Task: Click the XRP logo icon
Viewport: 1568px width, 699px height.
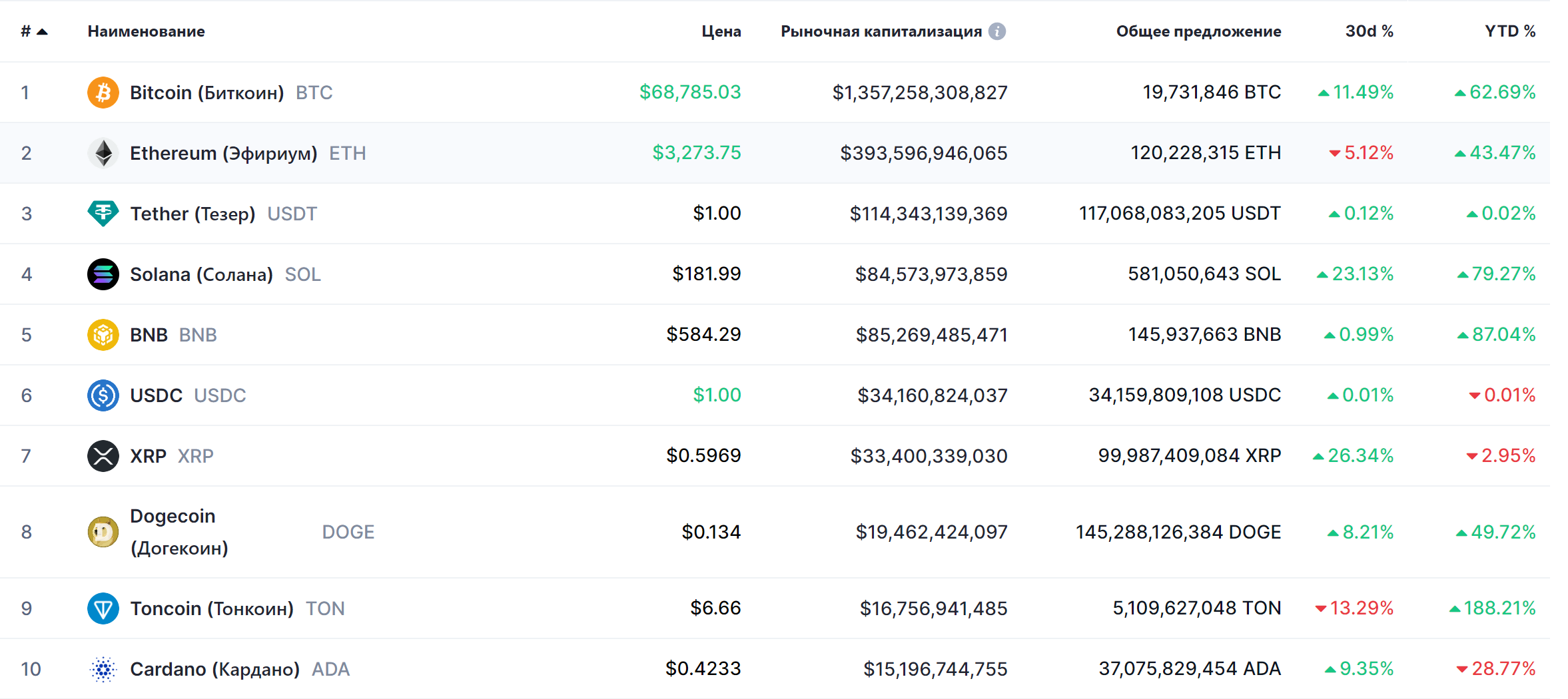Action: 103,456
